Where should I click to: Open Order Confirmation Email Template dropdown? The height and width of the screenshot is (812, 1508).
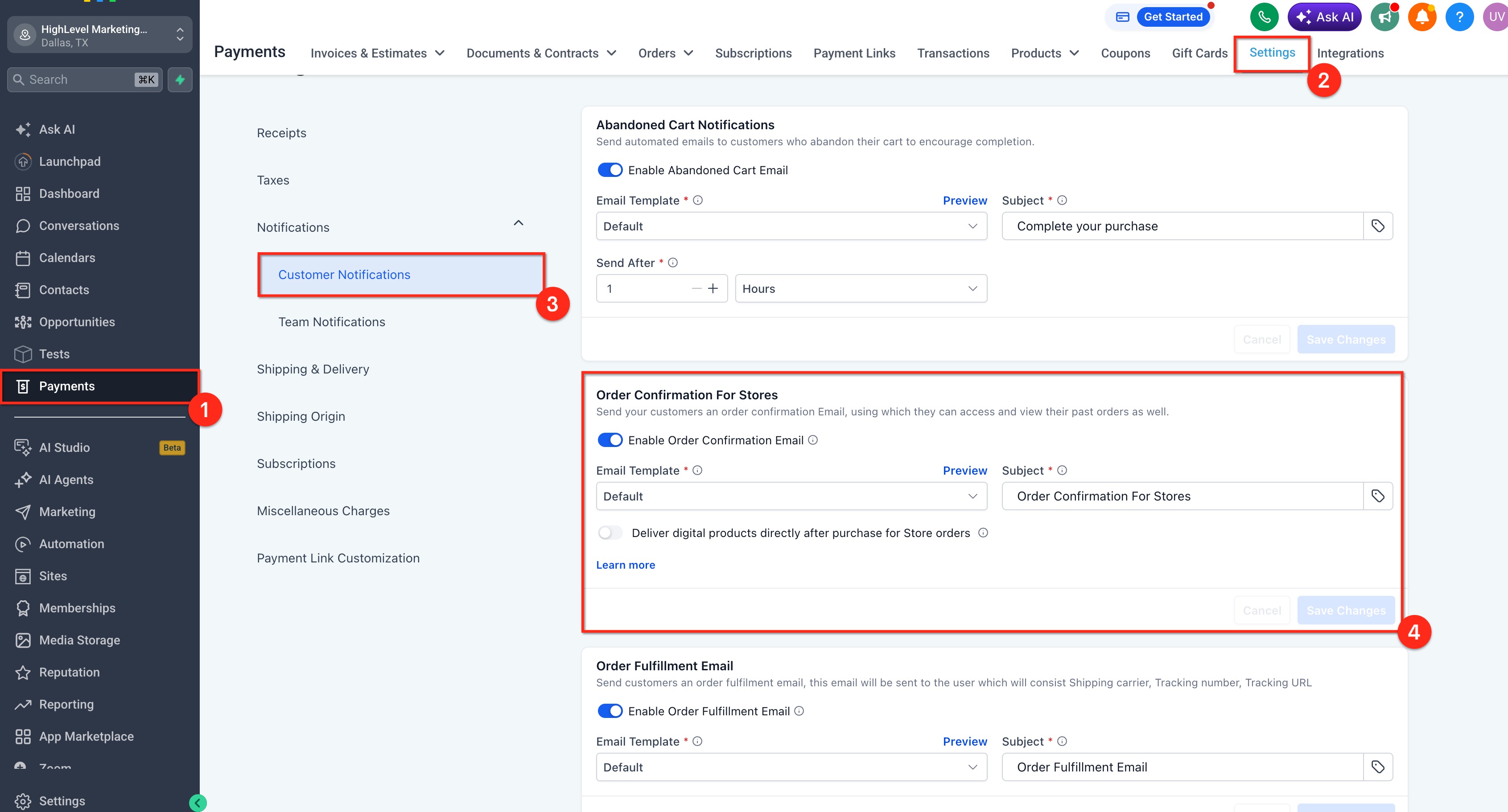[x=791, y=496]
